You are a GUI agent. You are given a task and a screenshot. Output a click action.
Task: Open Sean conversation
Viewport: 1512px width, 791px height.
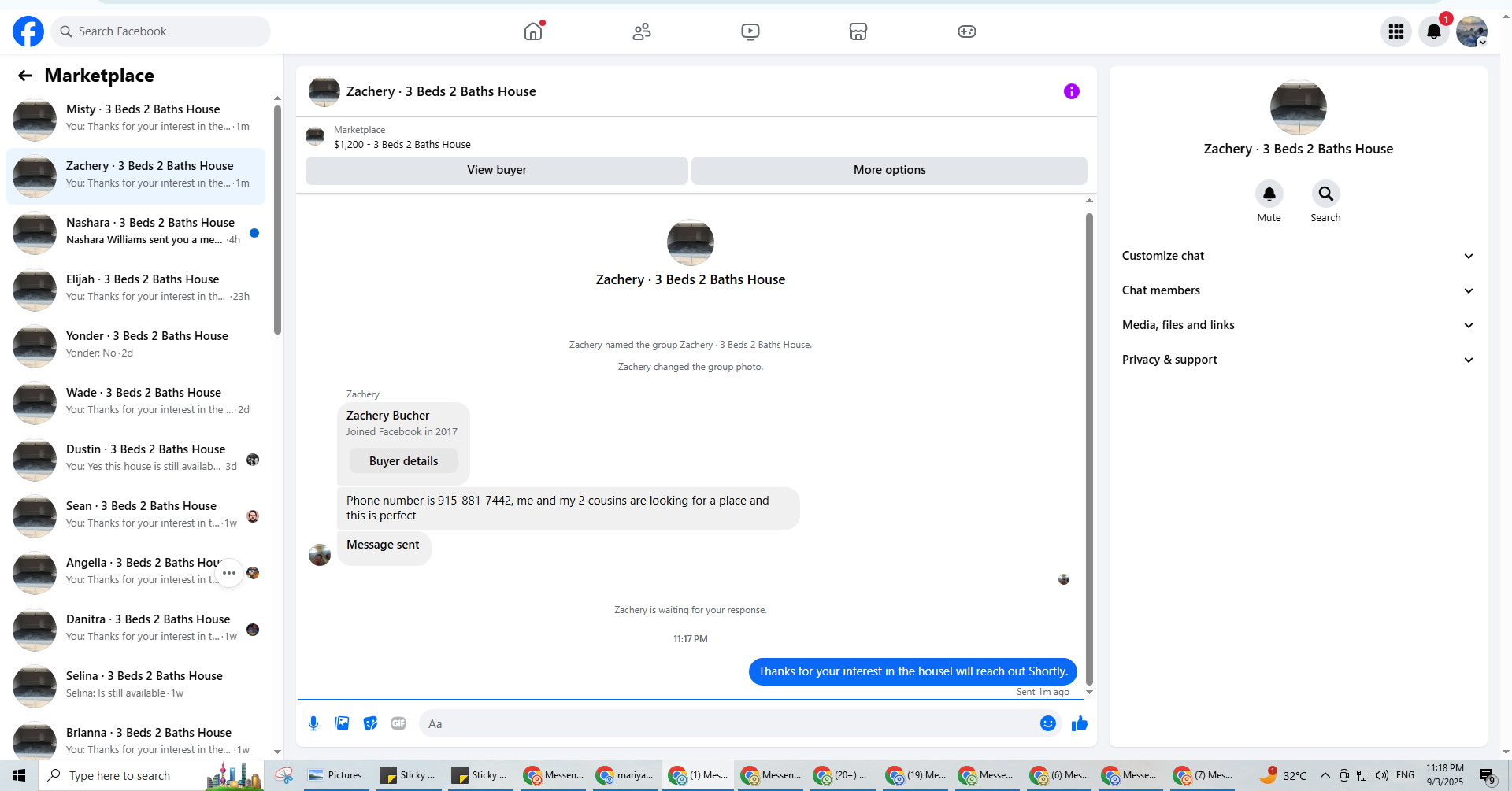[136, 516]
